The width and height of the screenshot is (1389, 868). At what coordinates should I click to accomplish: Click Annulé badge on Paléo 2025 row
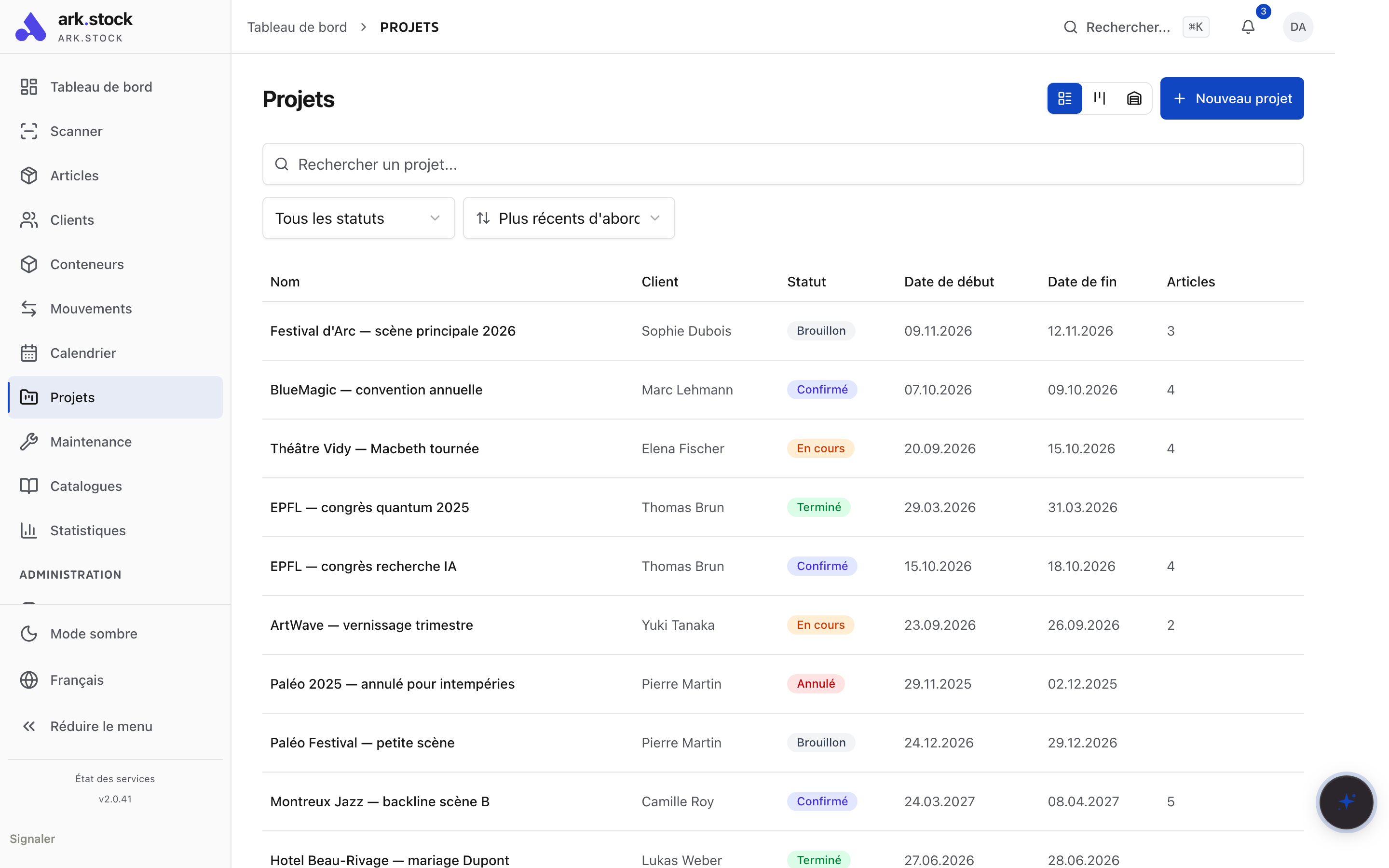coord(816,684)
